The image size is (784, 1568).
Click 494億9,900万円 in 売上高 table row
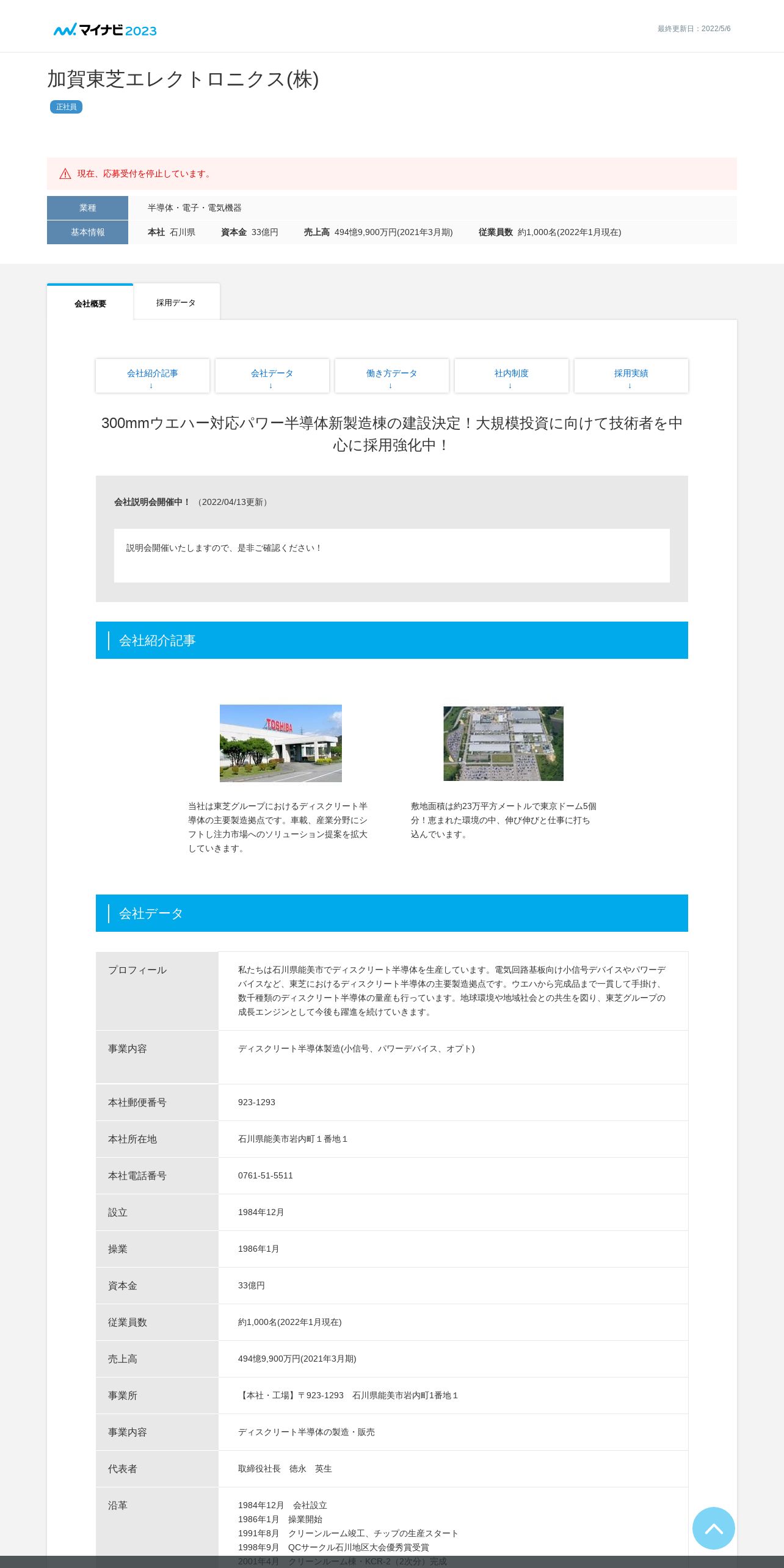coord(297,1359)
